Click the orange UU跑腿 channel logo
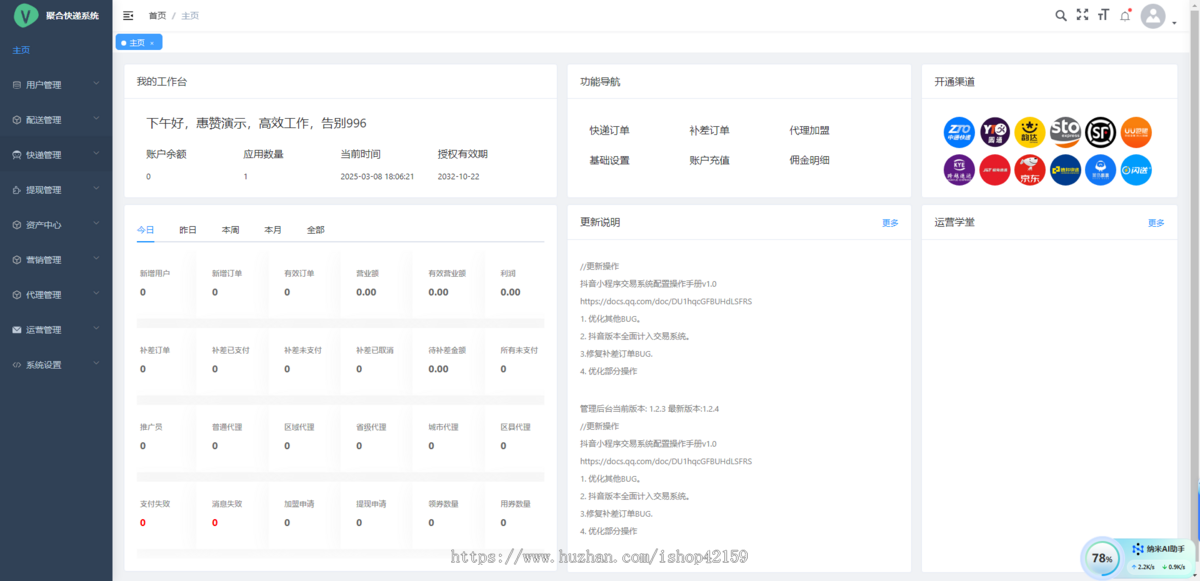Image resolution: width=1200 pixels, height=581 pixels. (x=1136, y=132)
